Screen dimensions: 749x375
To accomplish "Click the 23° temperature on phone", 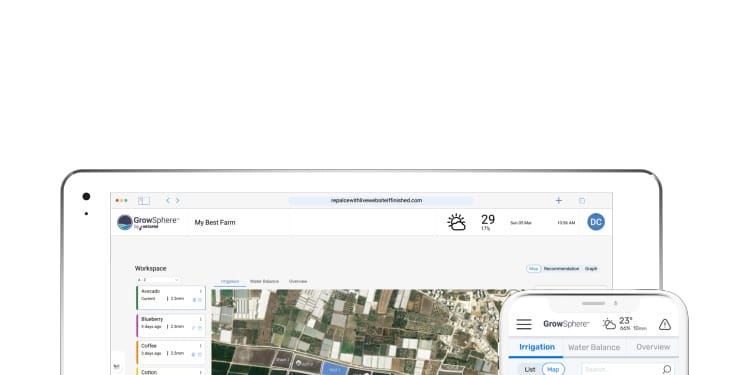I will [x=626, y=321].
